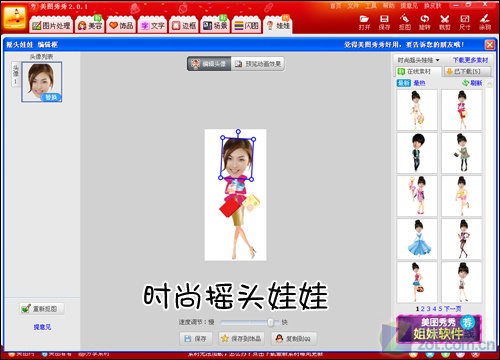Go to page 4 of materials
Viewport: 500px width, 360px height.
pyautogui.click(x=434, y=309)
